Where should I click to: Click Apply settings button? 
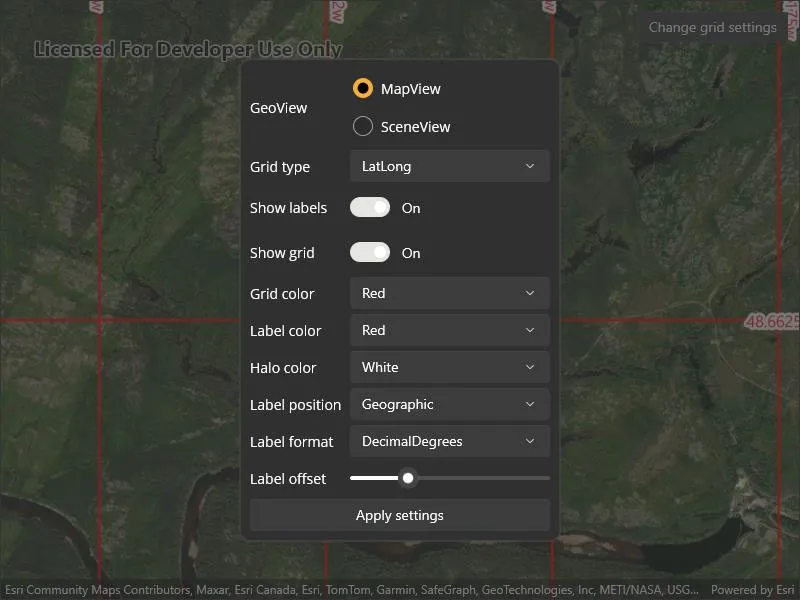coord(399,515)
